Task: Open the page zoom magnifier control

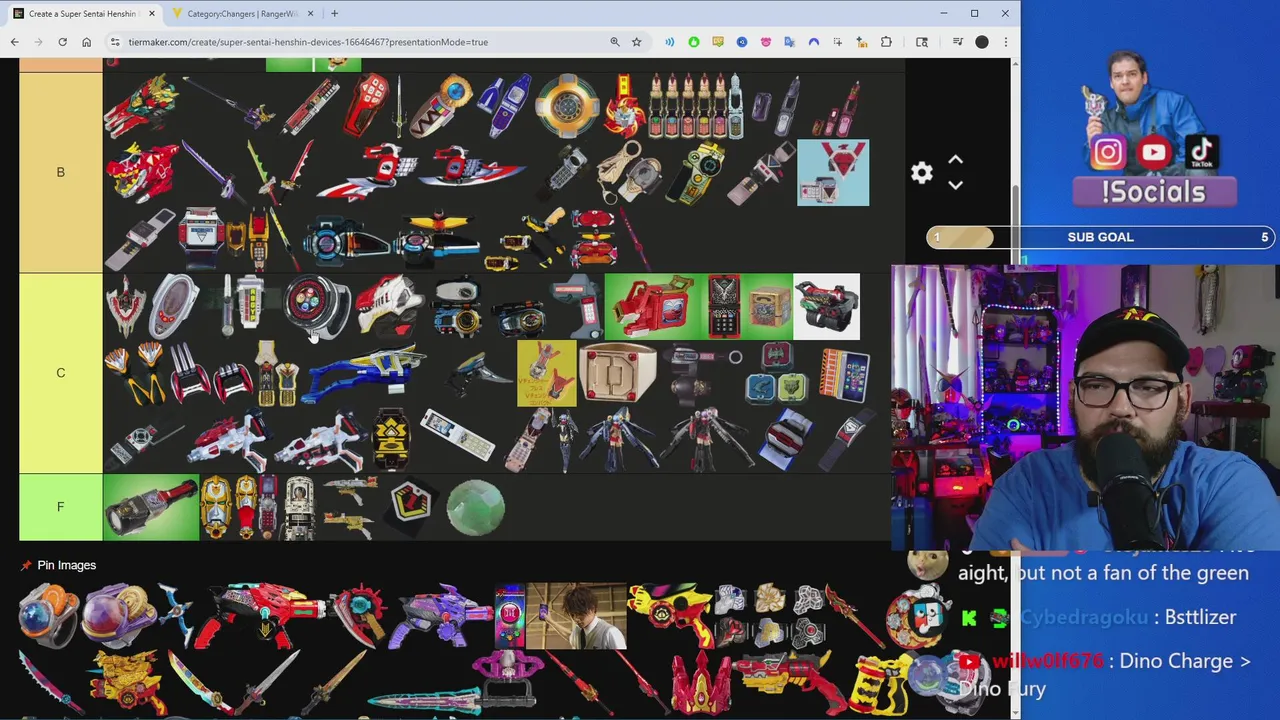Action: (614, 42)
